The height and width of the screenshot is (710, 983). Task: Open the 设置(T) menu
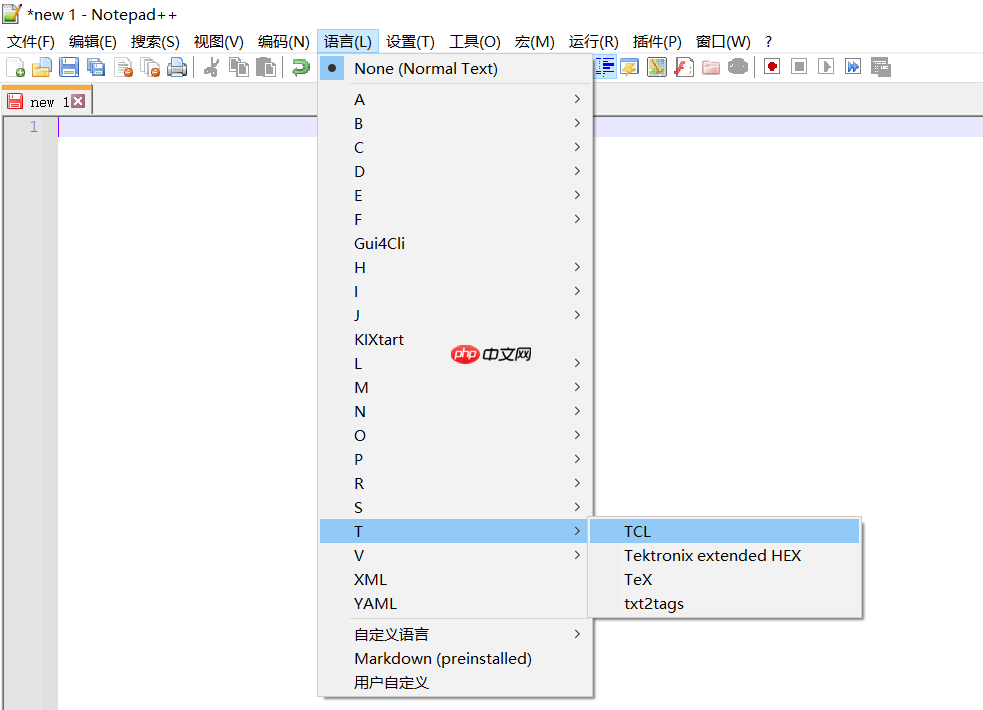point(410,41)
